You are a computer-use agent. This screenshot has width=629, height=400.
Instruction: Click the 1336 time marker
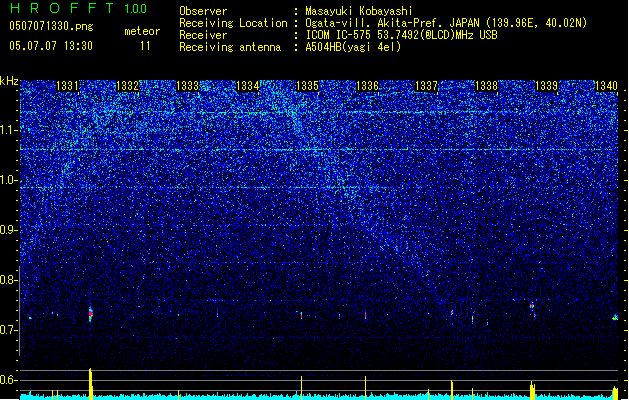coord(367,86)
